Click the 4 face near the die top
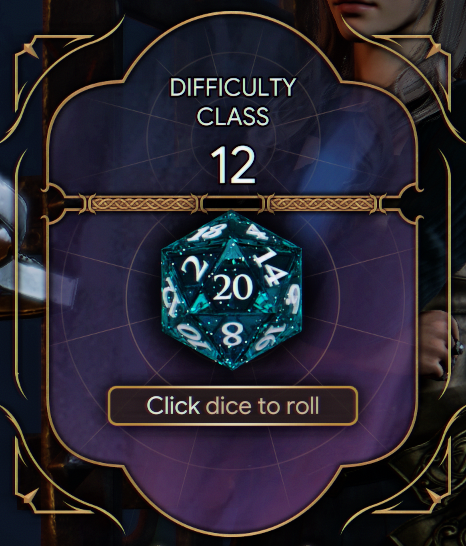 click(256, 231)
